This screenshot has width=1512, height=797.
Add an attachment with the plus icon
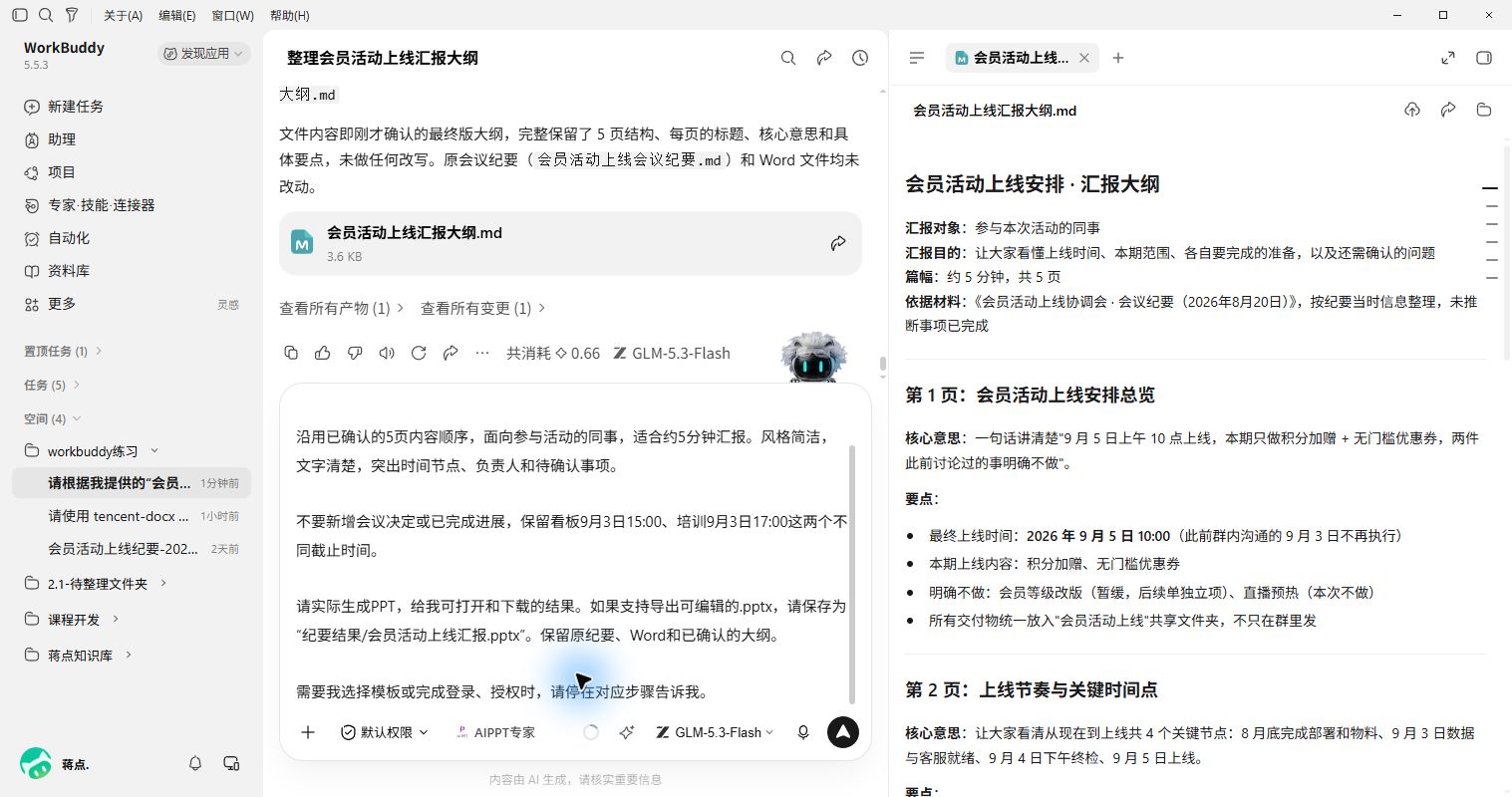308,732
